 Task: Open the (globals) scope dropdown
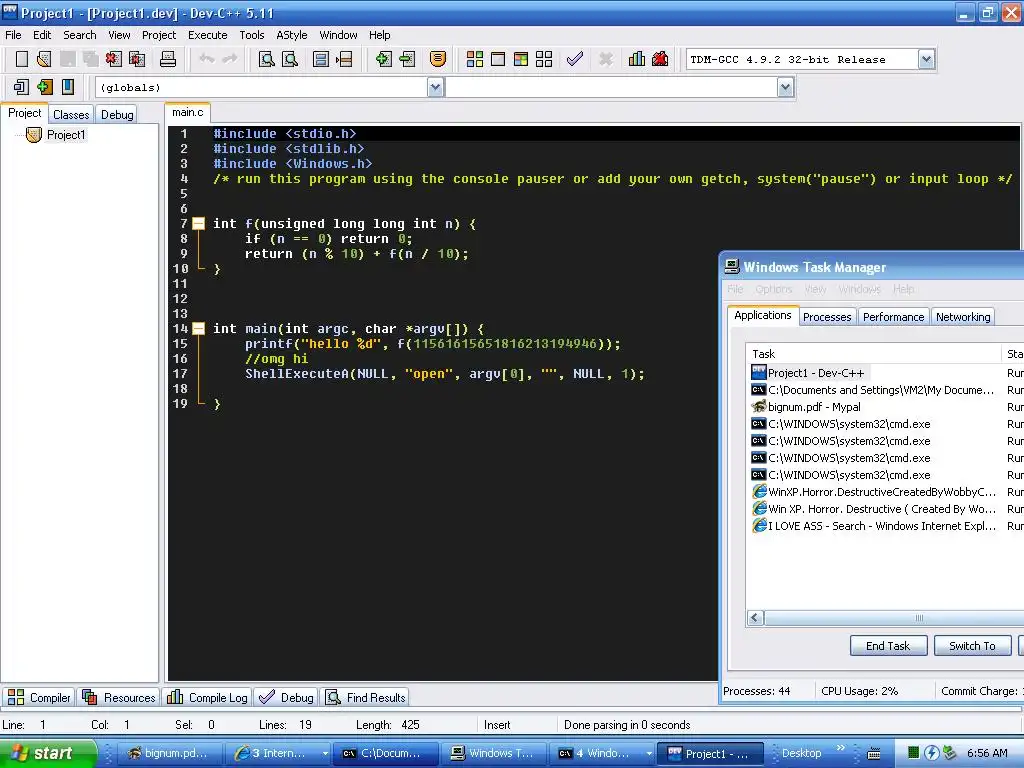[436, 87]
